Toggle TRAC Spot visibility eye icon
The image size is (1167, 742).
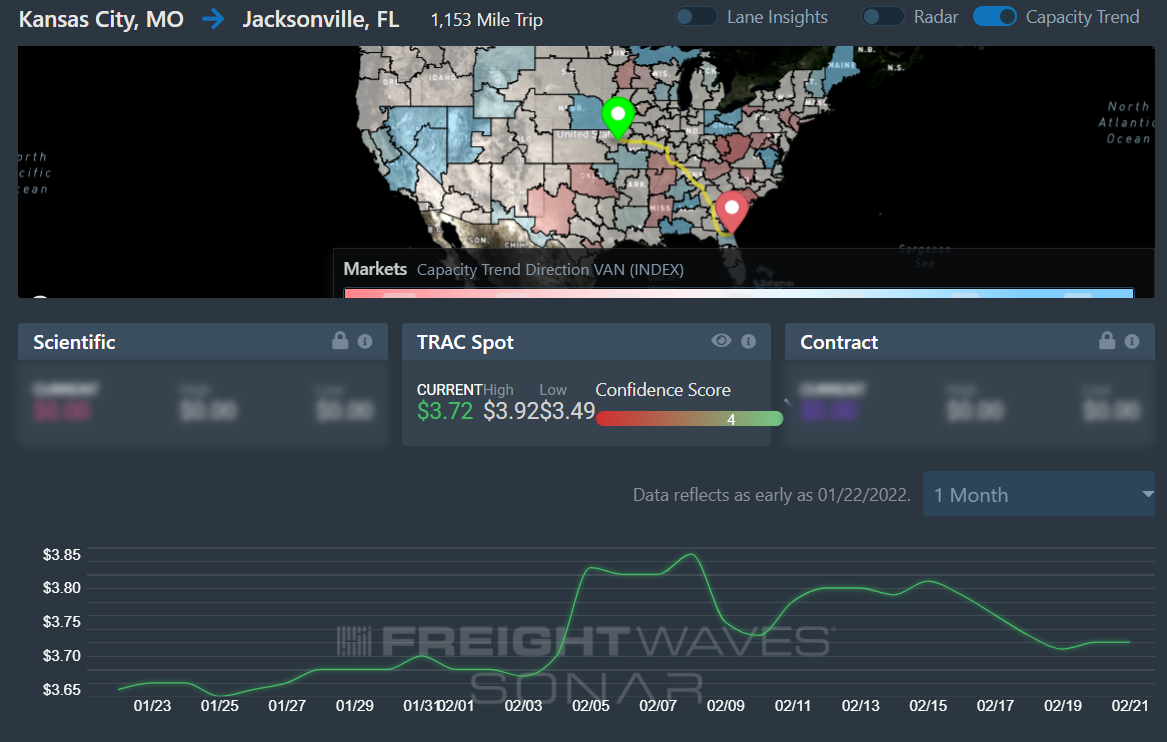point(721,341)
